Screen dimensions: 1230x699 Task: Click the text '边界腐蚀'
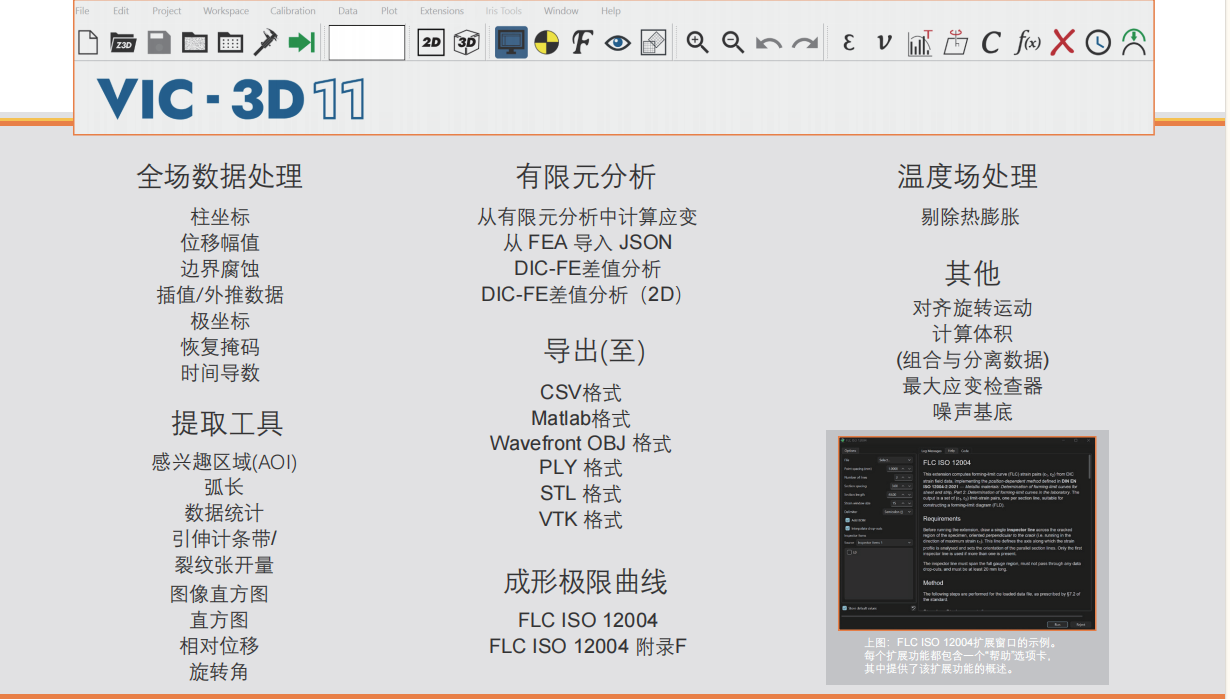[220, 269]
